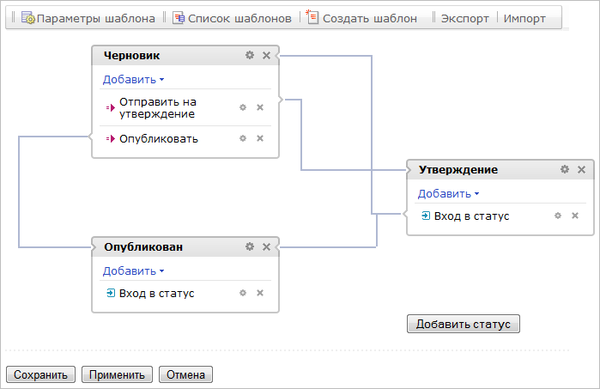Viewport: 600px width, 389px height.
Task: Choose Экспорт in toolbar
Action: pyautogui.click(x=465, y=18)
